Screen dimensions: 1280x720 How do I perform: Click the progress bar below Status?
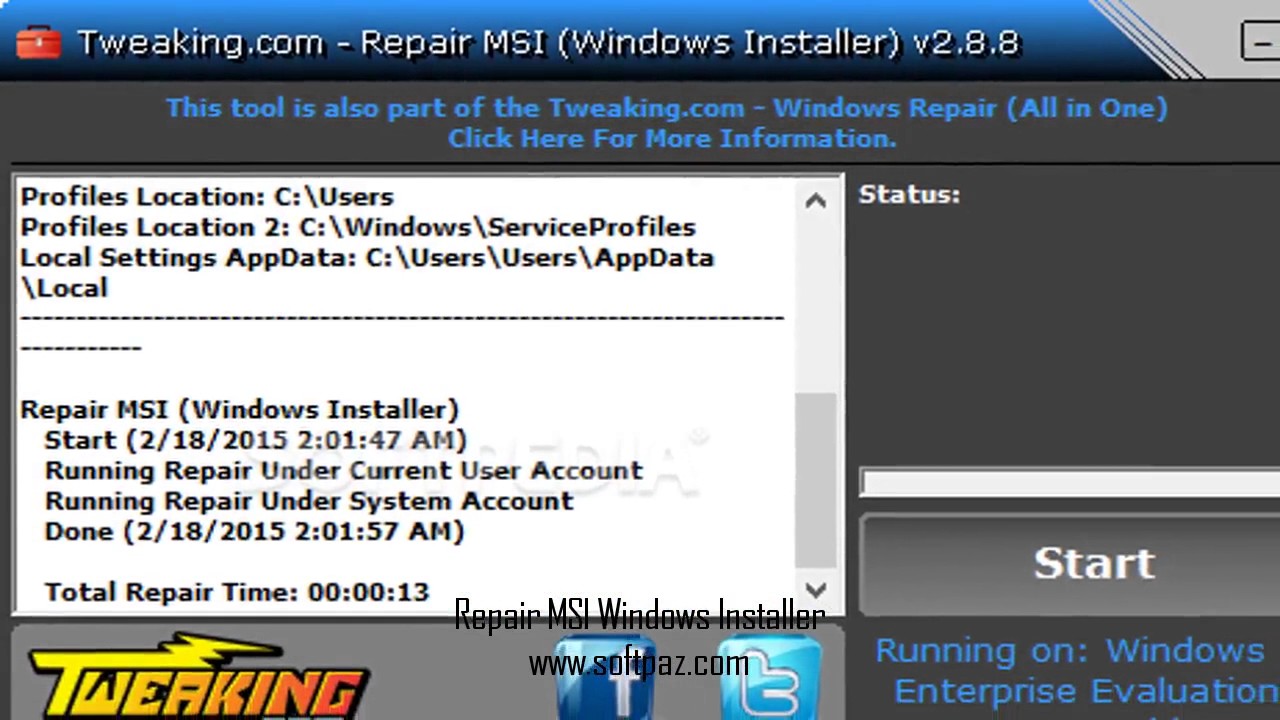coord(1070,482)
